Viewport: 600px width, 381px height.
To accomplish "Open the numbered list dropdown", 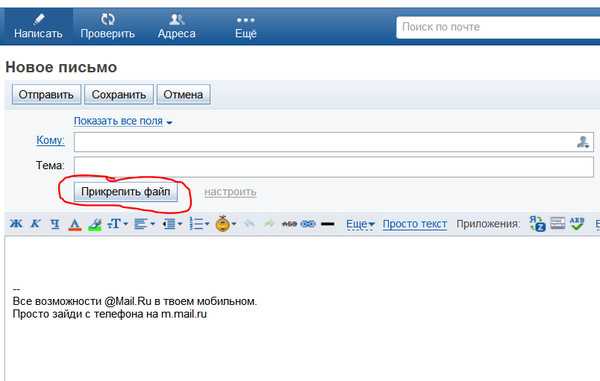I will 199,224.
